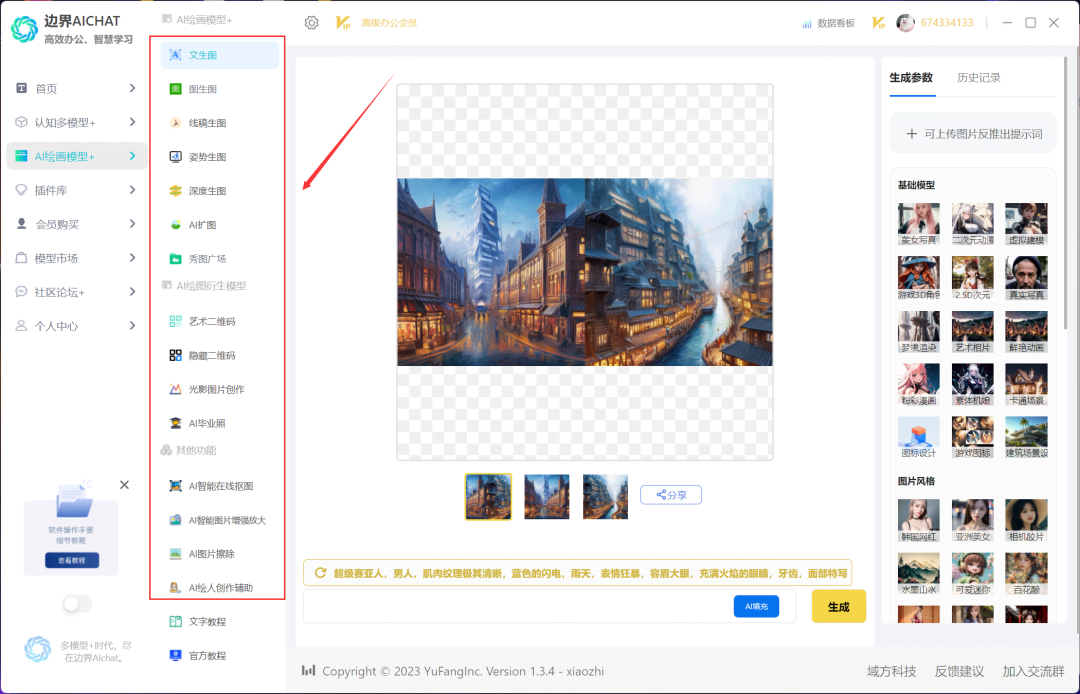Open 域方科技 link
Viewport: 1080px width, 694px height.
coord(891,671)
